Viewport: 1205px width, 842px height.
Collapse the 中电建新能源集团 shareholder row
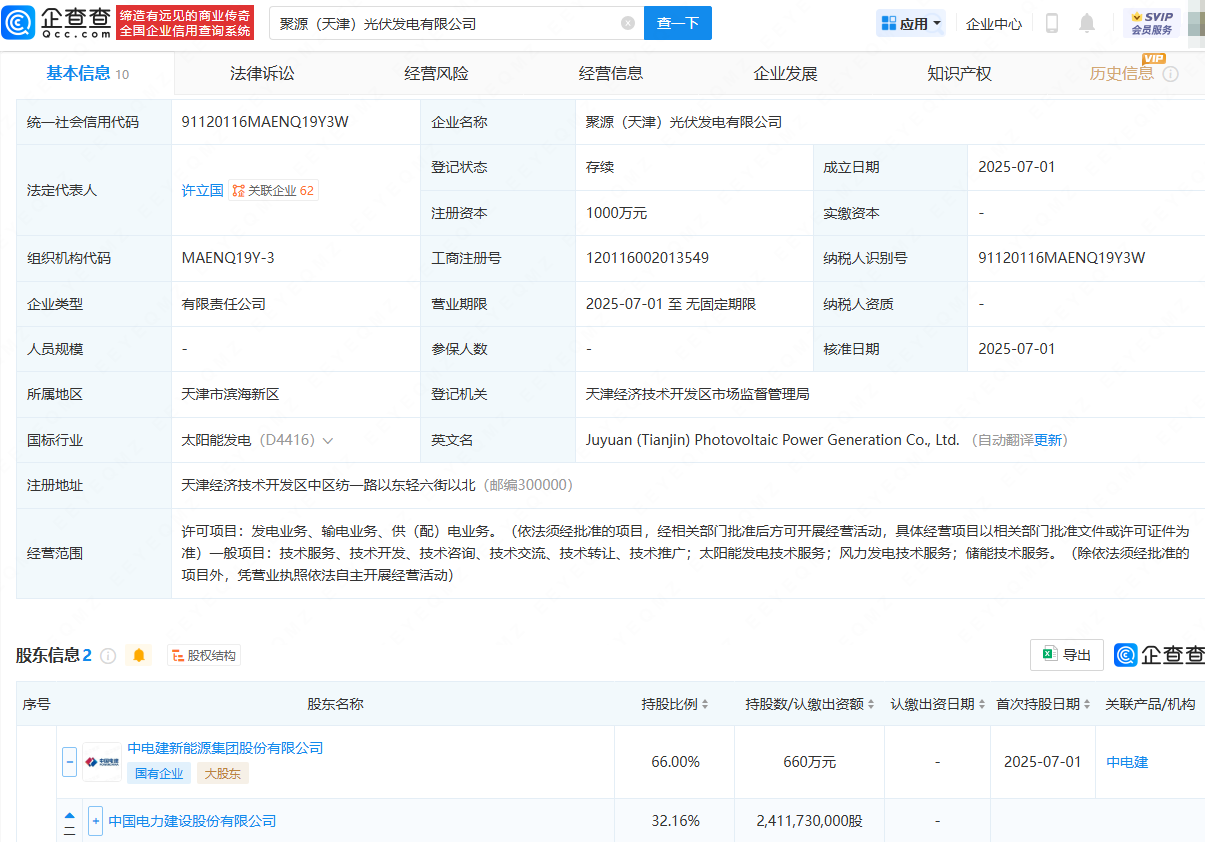pos(69,762)
